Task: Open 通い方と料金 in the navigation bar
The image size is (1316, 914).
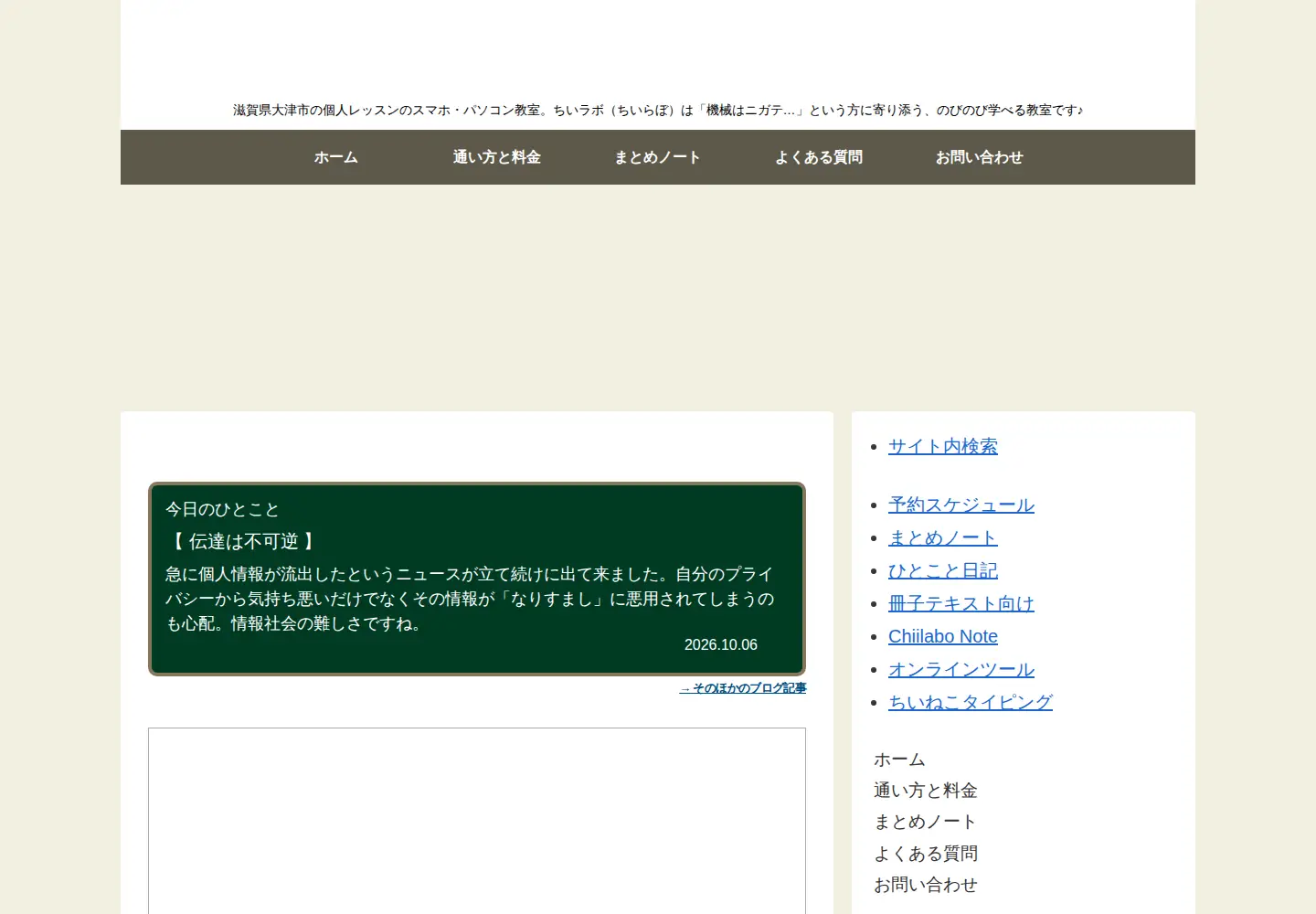Action: (x=497, y=157)
